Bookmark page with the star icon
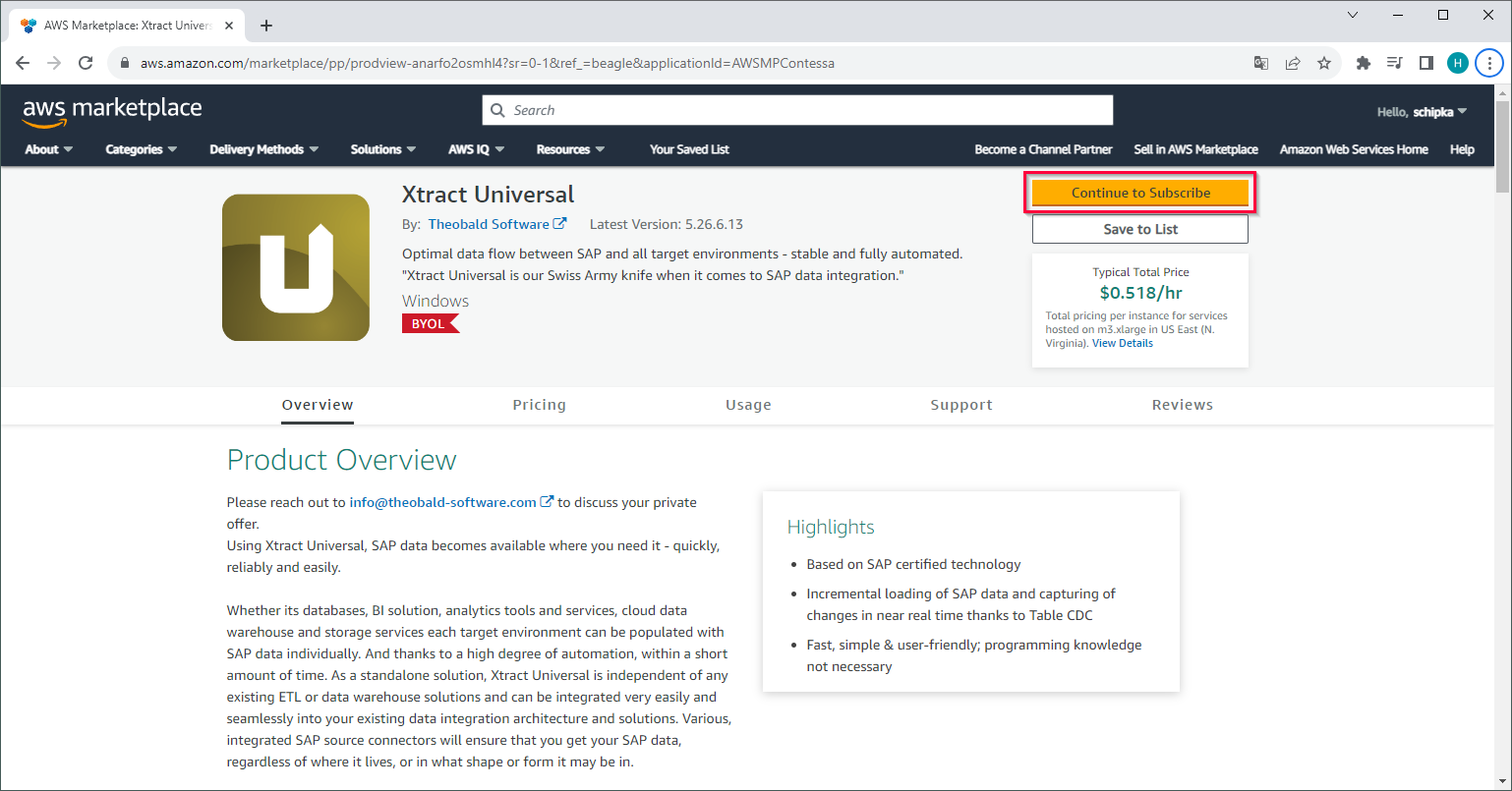This screenshot has height=791, width=1512. point(1324,63)
